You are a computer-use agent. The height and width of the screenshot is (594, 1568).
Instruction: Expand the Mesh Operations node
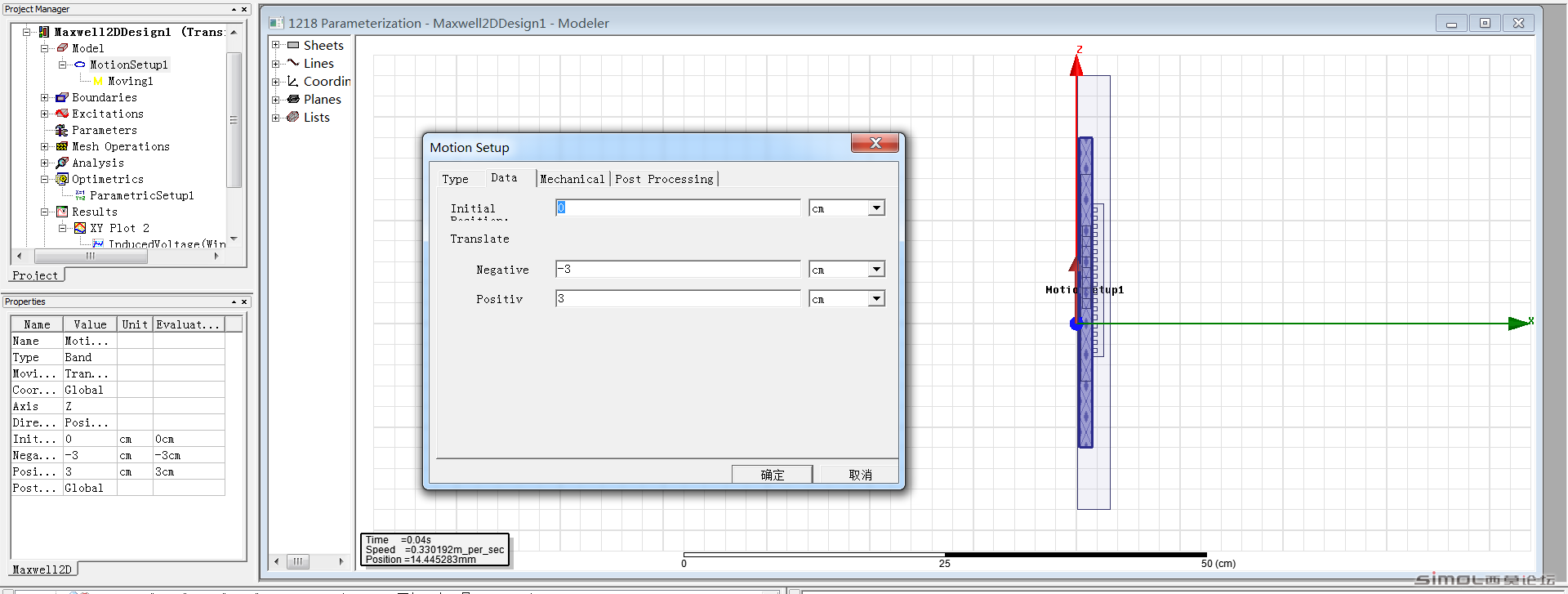pyautogui.click(x=45, y=146)
